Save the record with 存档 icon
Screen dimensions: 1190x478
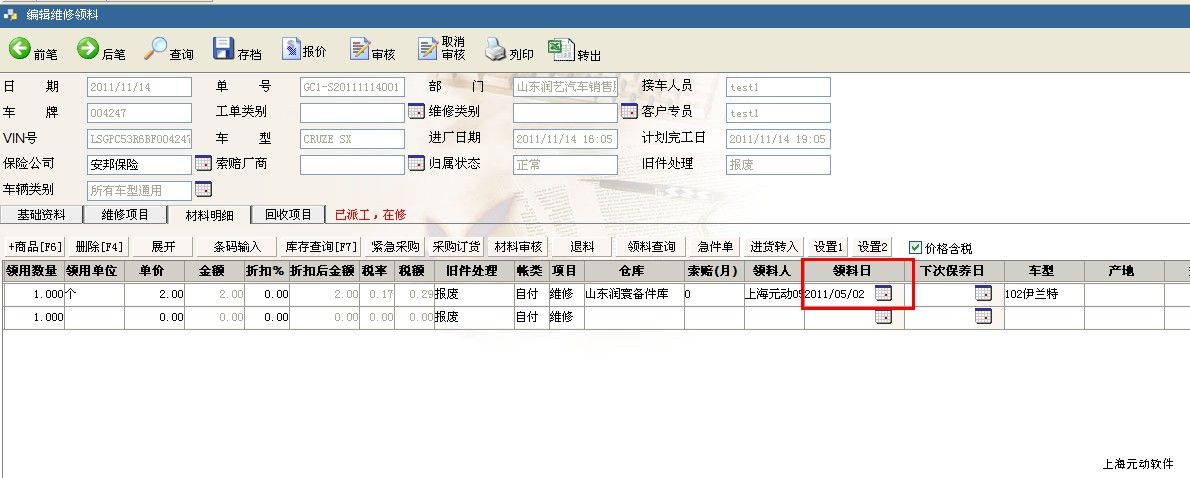point(223,49)
